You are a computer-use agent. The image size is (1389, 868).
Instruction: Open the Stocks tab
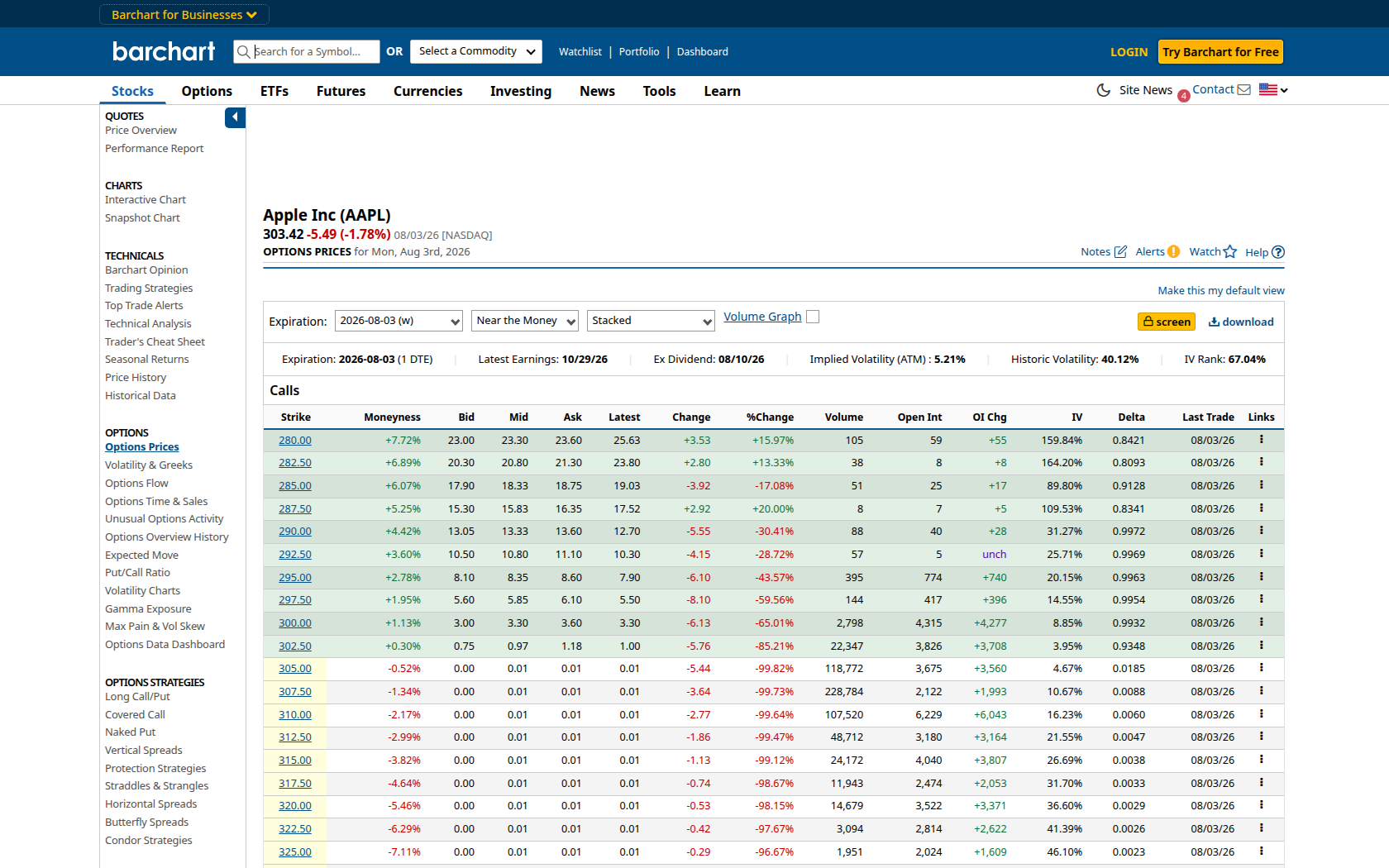132,91
